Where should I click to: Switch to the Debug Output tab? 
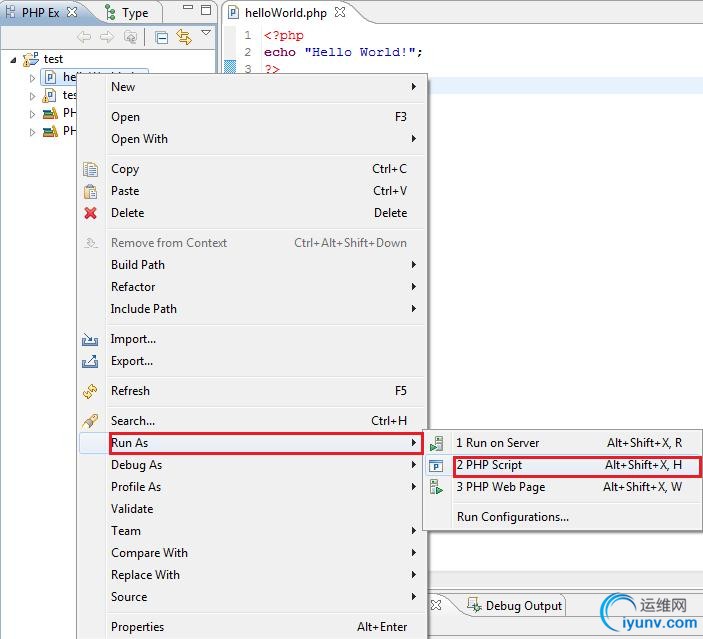click(515, 605)
